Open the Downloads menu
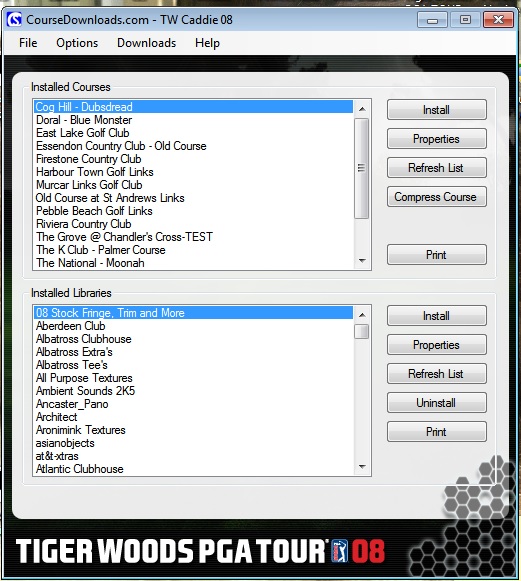 (146, 43)
